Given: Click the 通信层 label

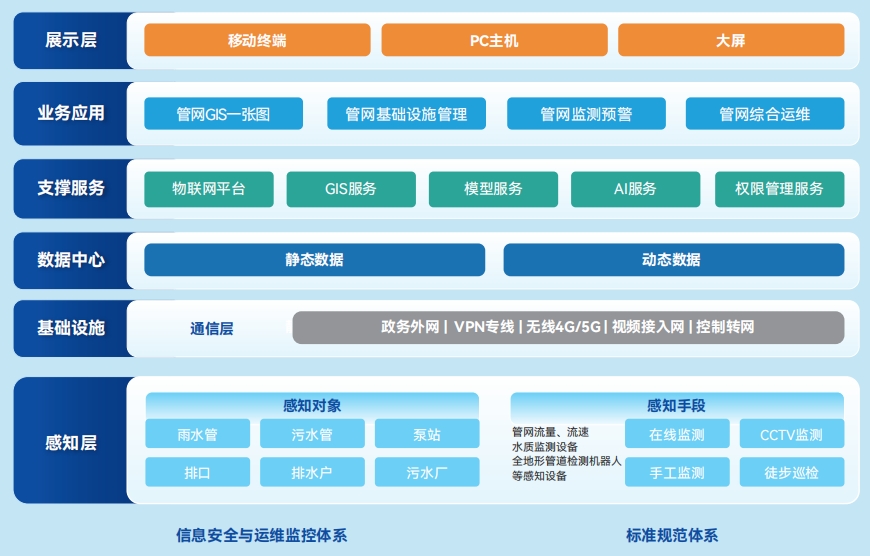Looking at the screenshot, I should pyautogui.click(x=211, y=328).
